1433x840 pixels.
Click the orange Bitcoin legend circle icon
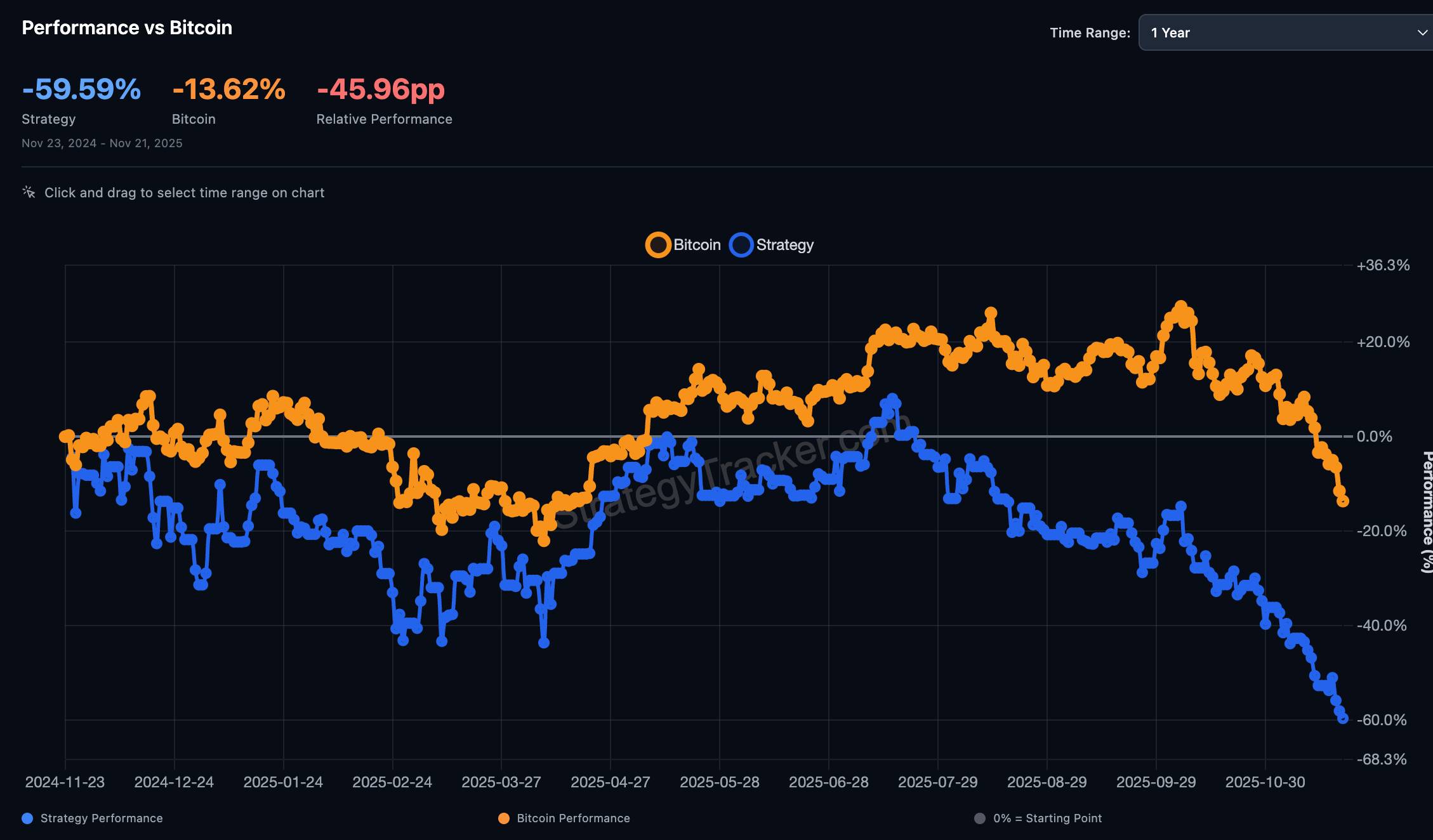coord(657,244)
